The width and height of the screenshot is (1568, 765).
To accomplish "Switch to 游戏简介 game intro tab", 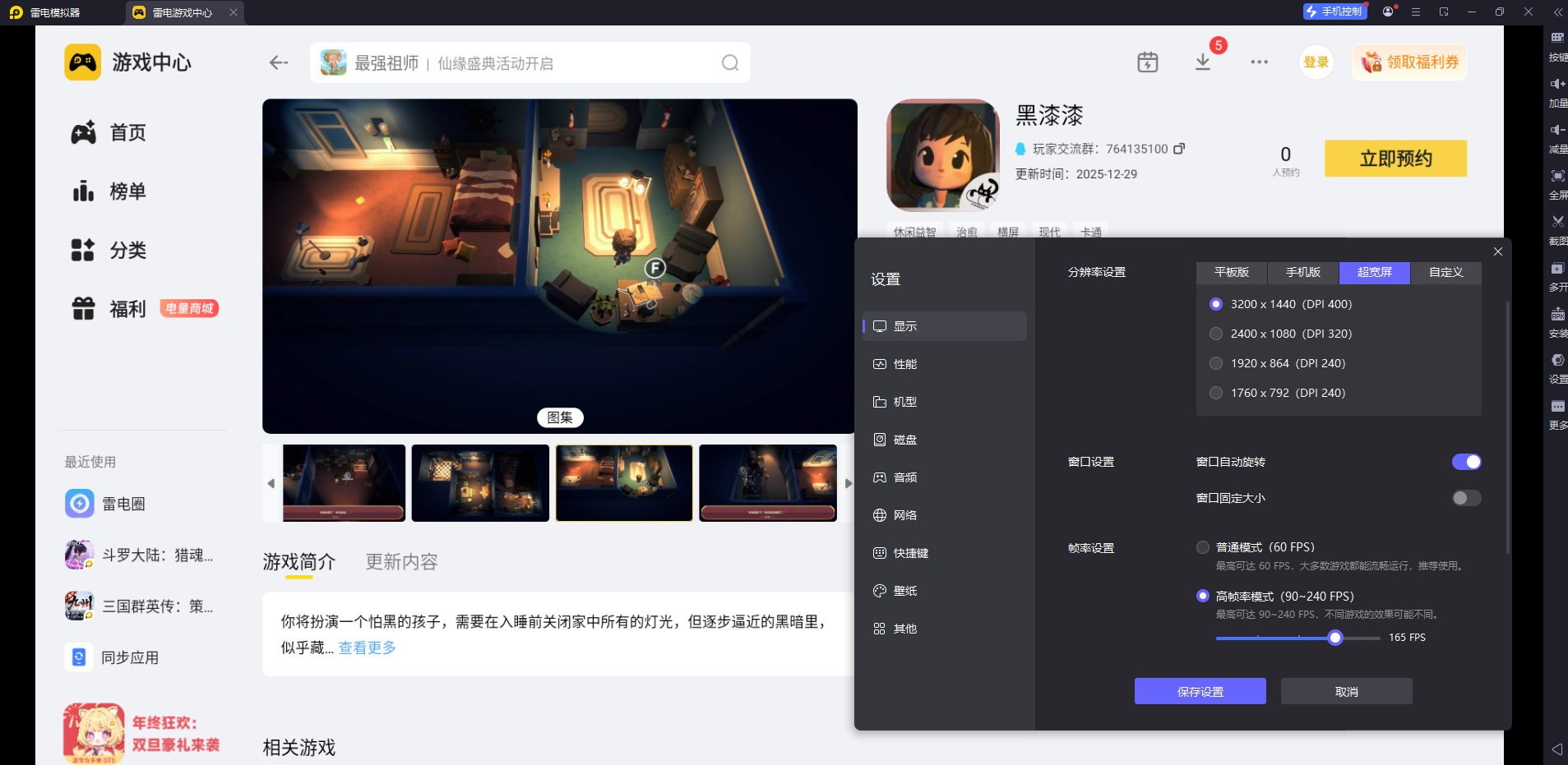I will [299, 562].
